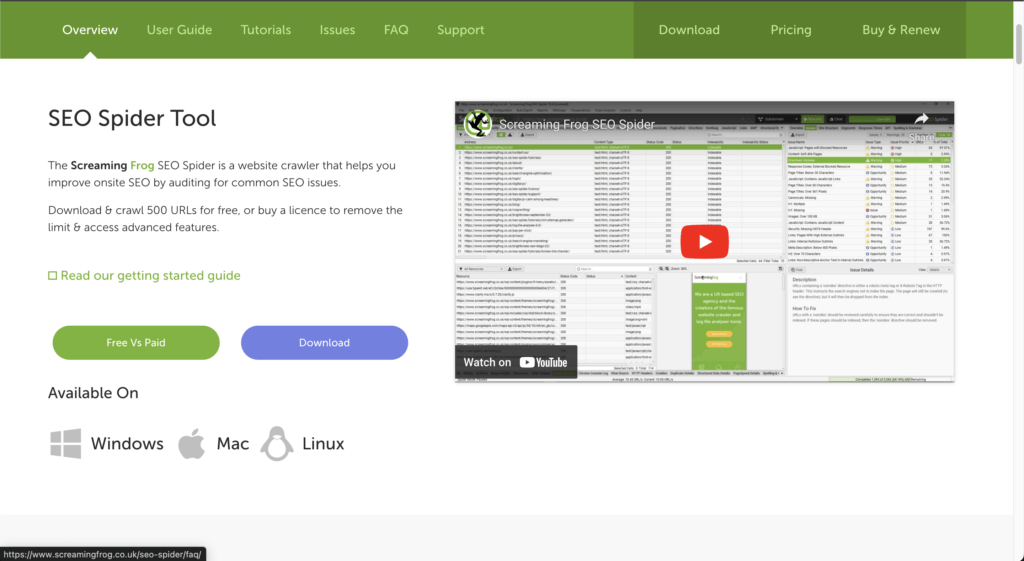The height and width of the screenshot is (561, 1024).
Task: Click the Screaming Frog channel logo in video
Action: click(x=477, y=124)
